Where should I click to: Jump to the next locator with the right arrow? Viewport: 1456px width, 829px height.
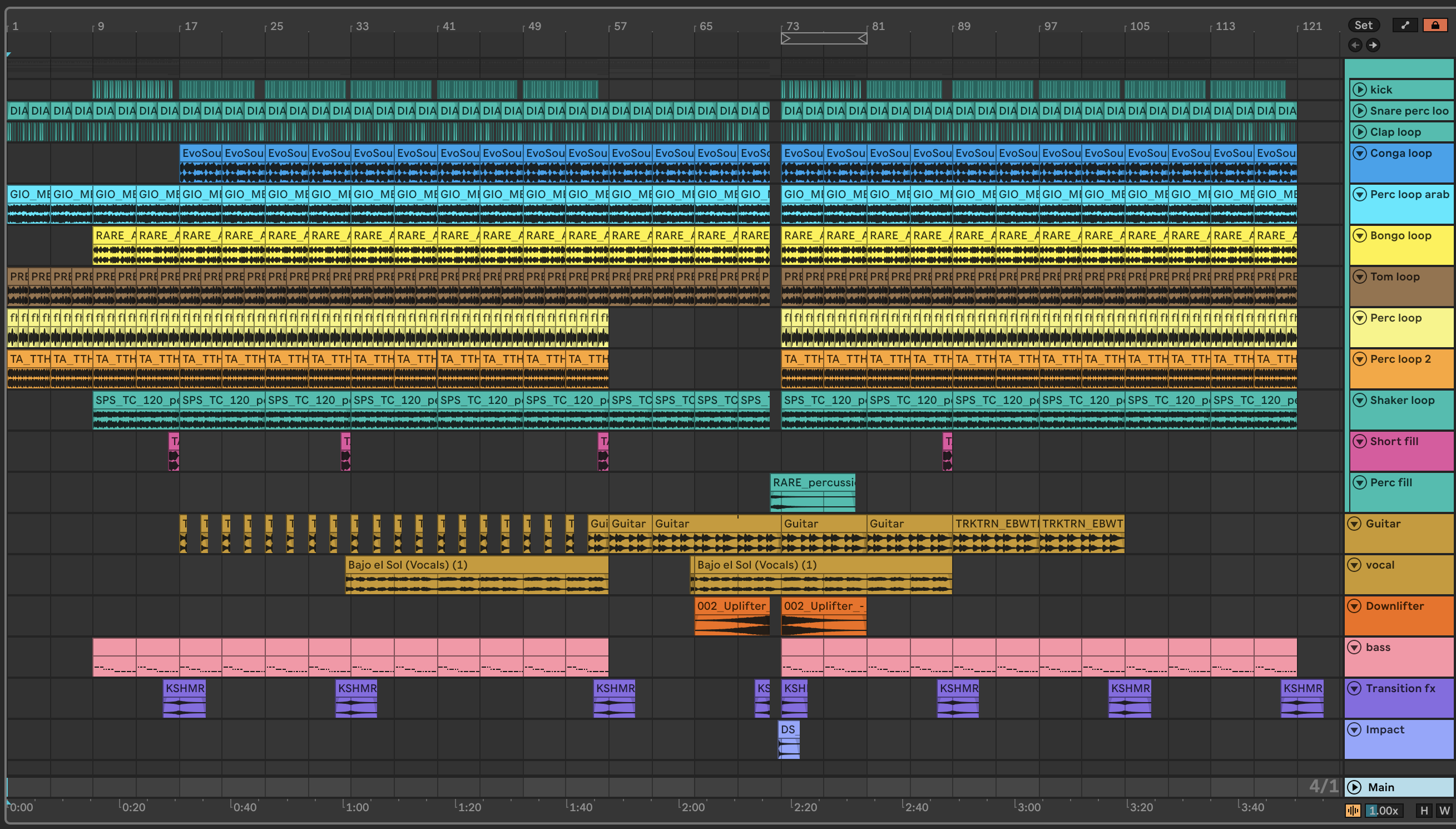point(1373,45)
